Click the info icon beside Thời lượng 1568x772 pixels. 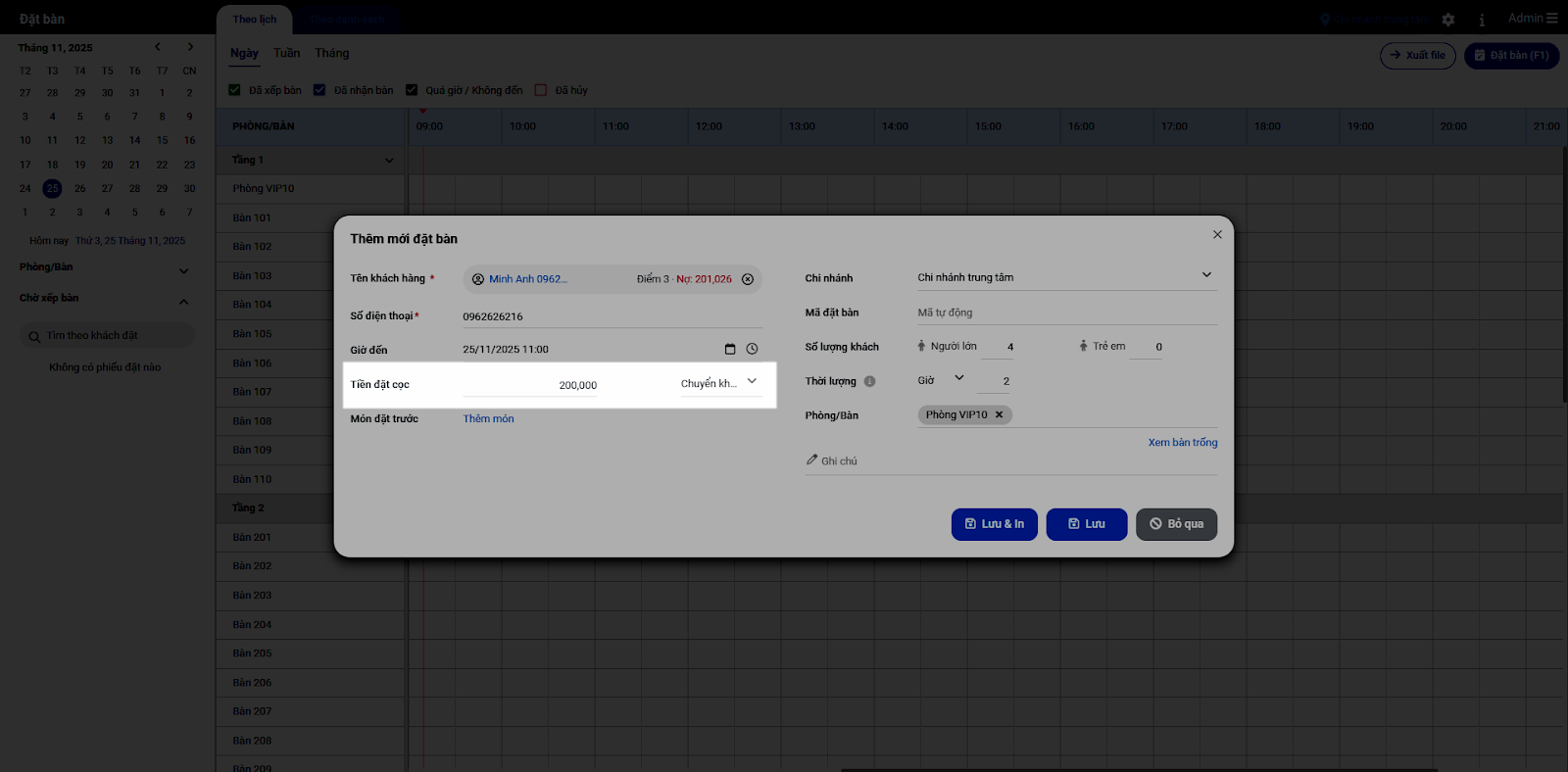869,382
